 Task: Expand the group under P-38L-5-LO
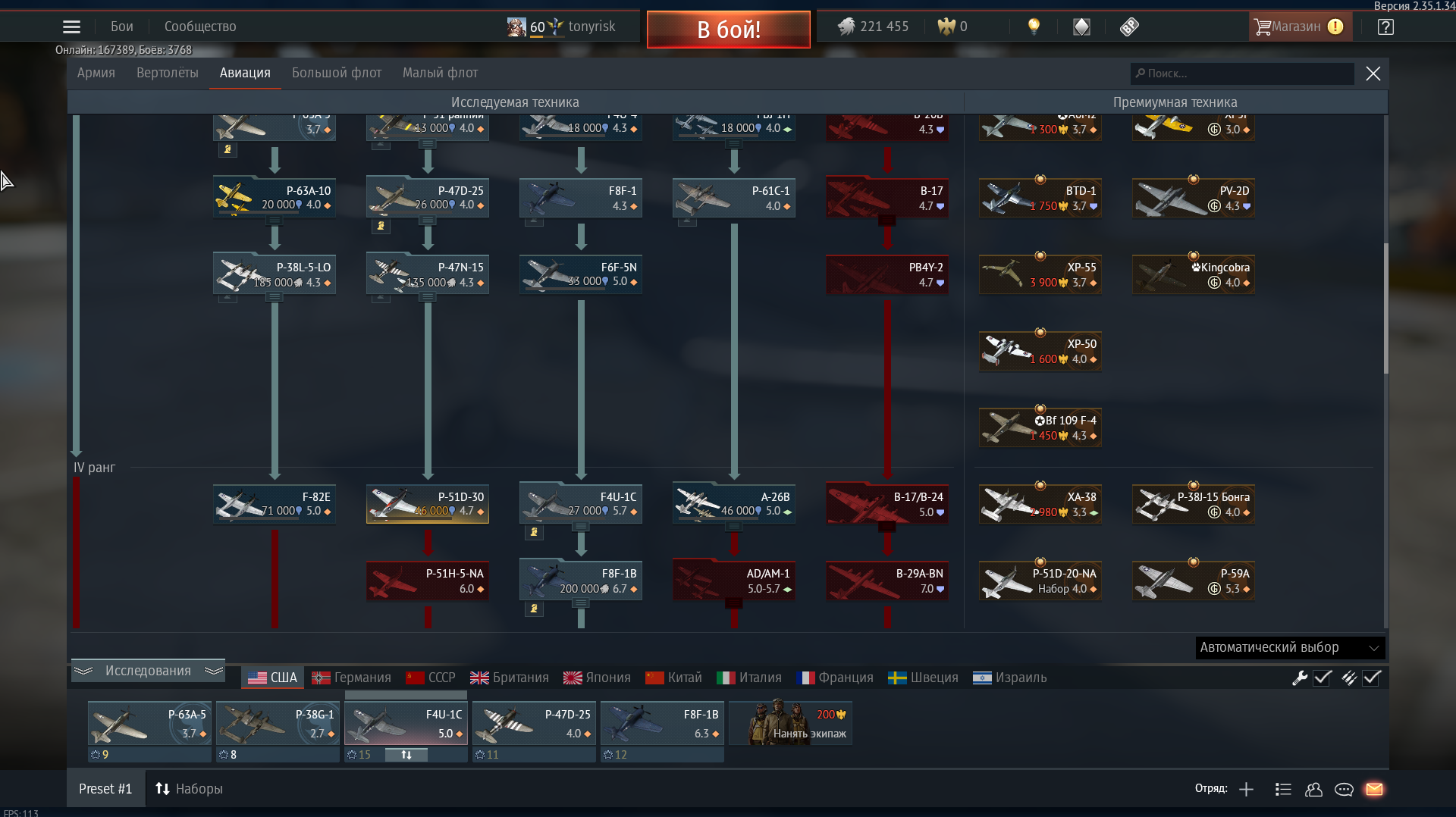point(275,297)
